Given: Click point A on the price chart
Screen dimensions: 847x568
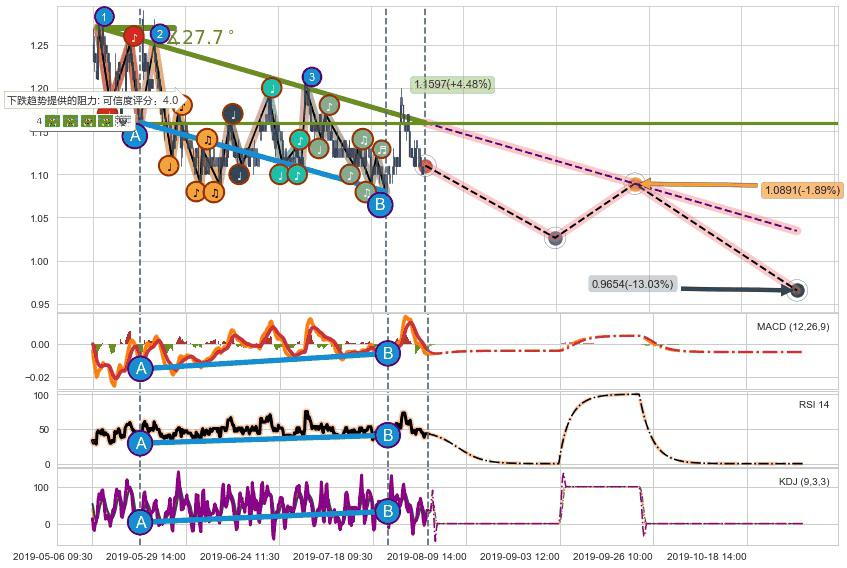Looking at the screenshot, I should [135, 134].
